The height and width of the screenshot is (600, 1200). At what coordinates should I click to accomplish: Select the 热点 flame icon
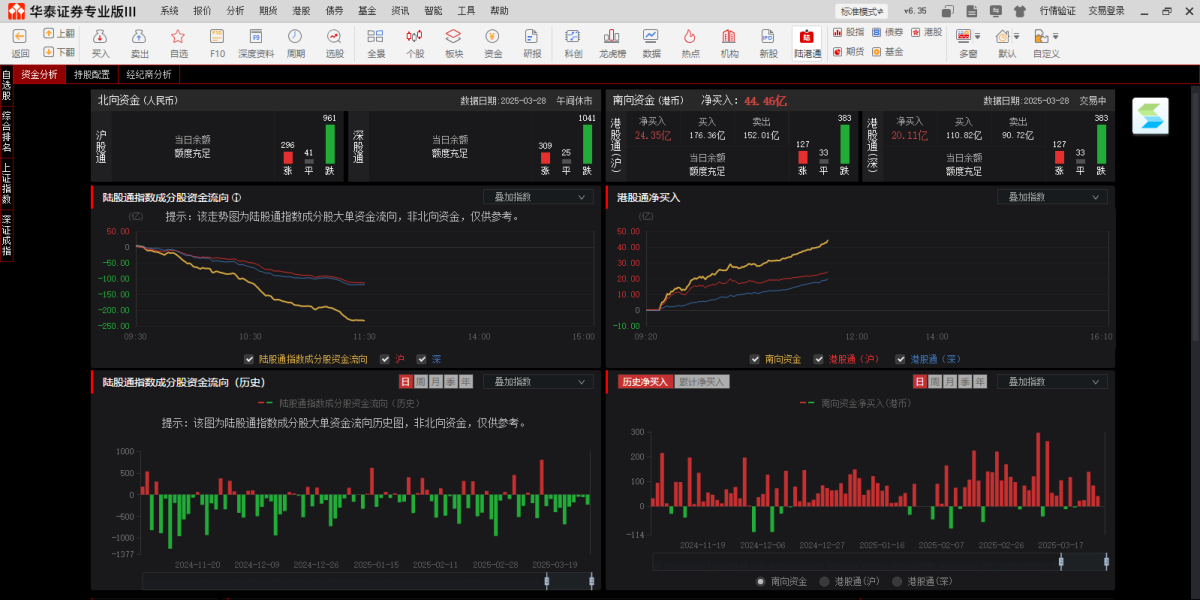690,41
